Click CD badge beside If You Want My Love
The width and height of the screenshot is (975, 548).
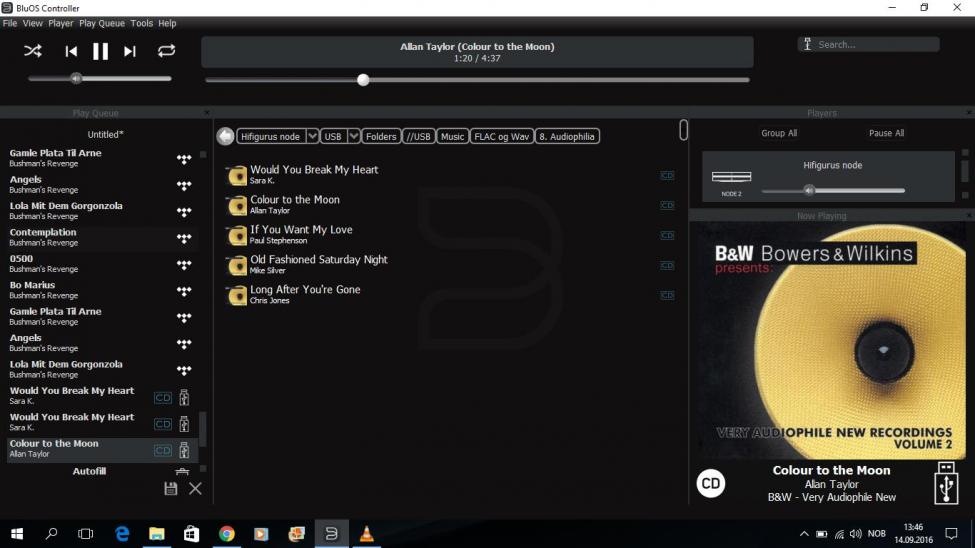(x=667, y=235)
